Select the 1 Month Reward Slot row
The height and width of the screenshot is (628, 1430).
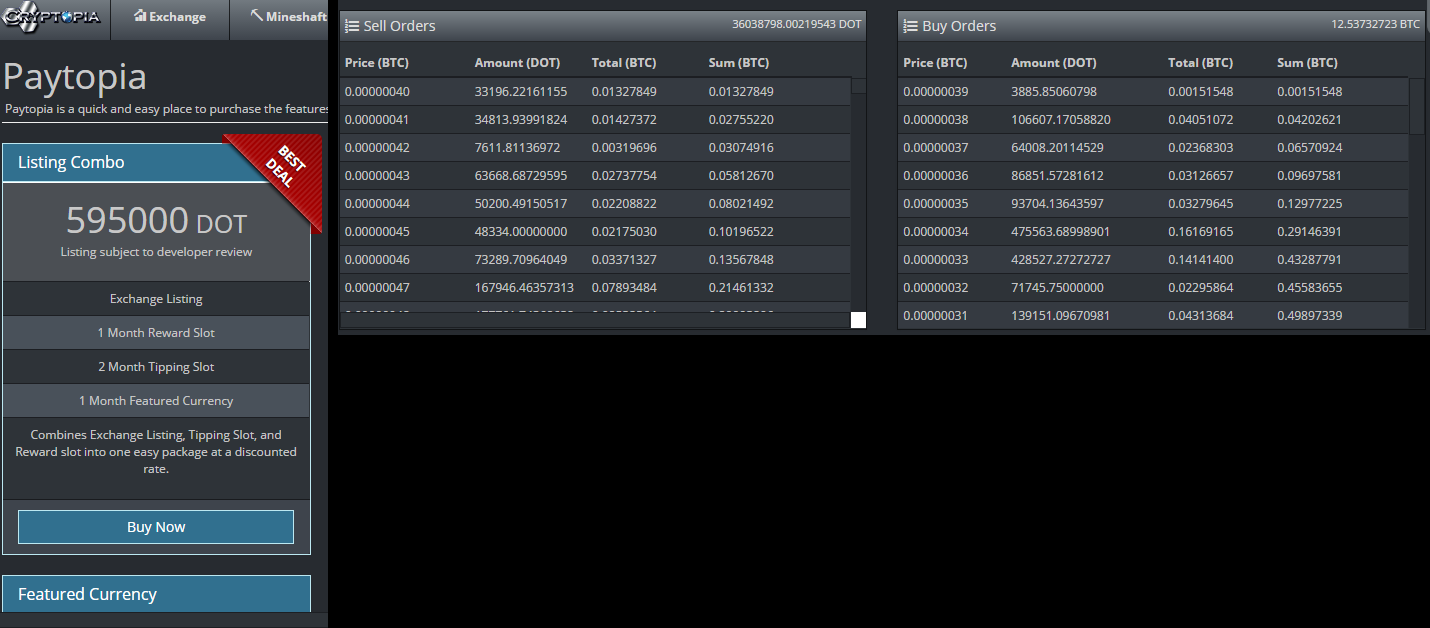pyautogui.click(x=156, y=333)
